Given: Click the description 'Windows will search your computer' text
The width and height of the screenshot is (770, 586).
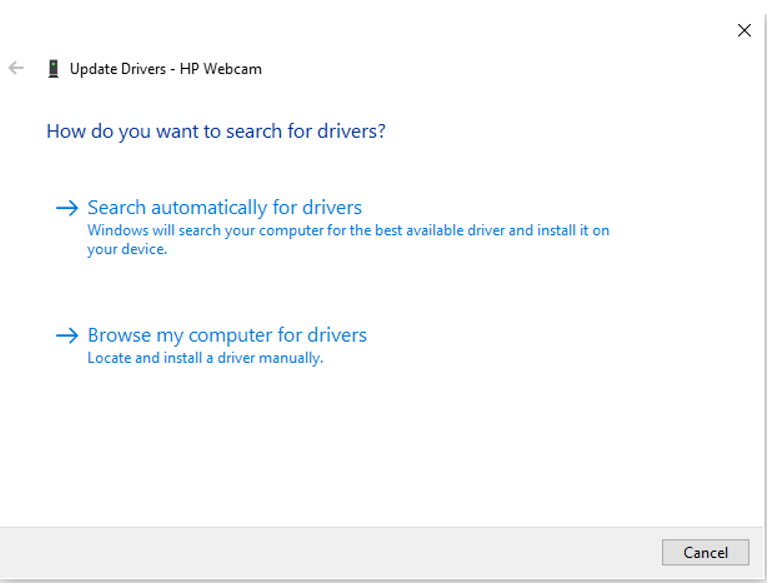Looking at the screenshot, I should pos(348,239).
